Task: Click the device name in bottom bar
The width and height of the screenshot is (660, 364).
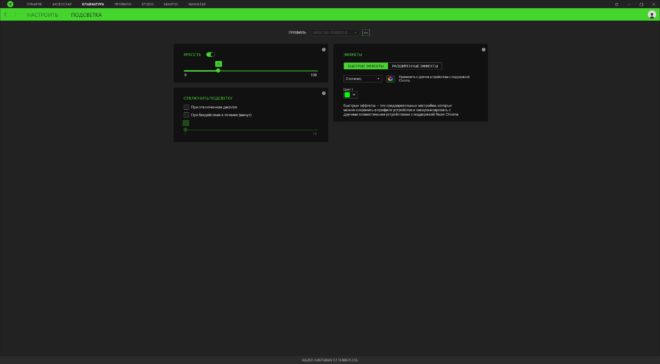Action: tap(330, 360)
